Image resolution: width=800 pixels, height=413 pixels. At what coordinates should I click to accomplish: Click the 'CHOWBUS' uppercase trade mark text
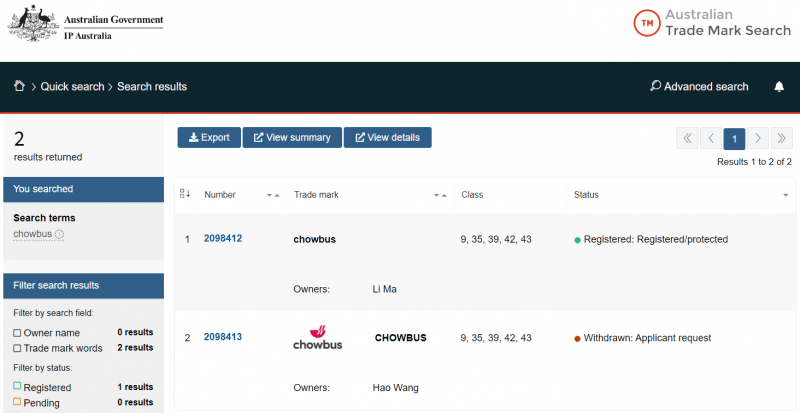coord(401,338)
